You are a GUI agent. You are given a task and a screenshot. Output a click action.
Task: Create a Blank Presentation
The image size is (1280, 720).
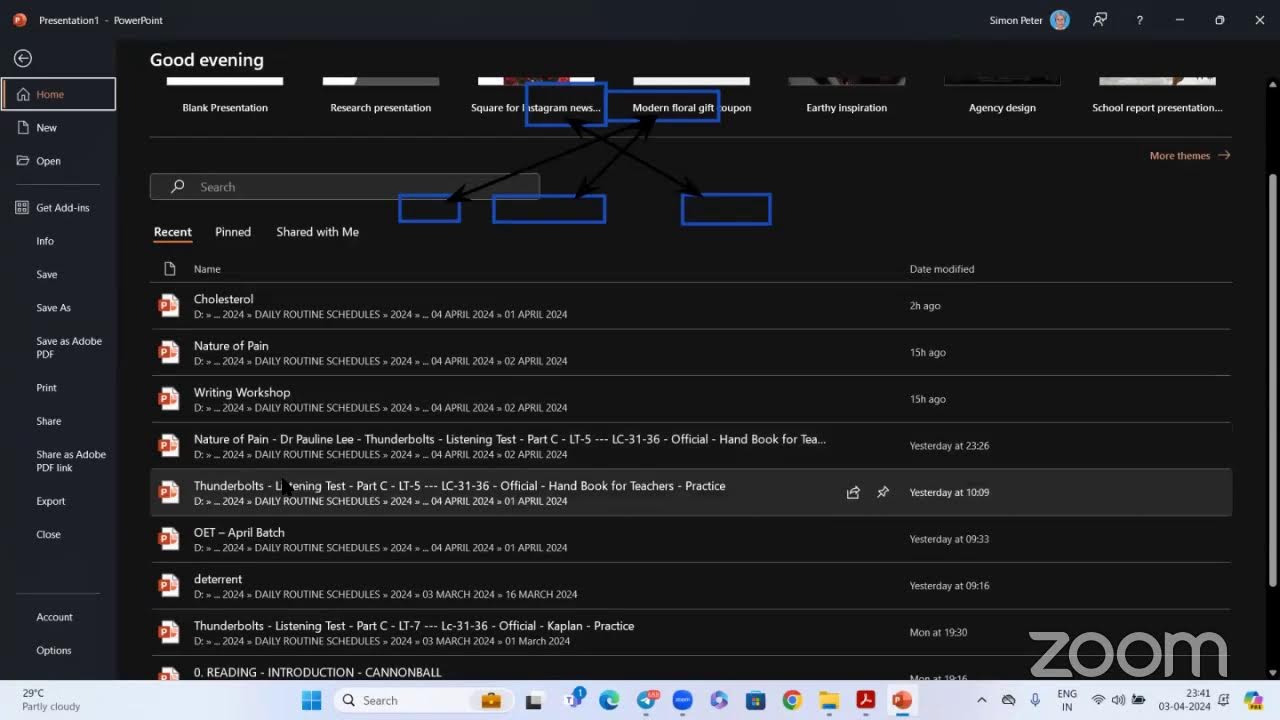click(x=225, y=97)
